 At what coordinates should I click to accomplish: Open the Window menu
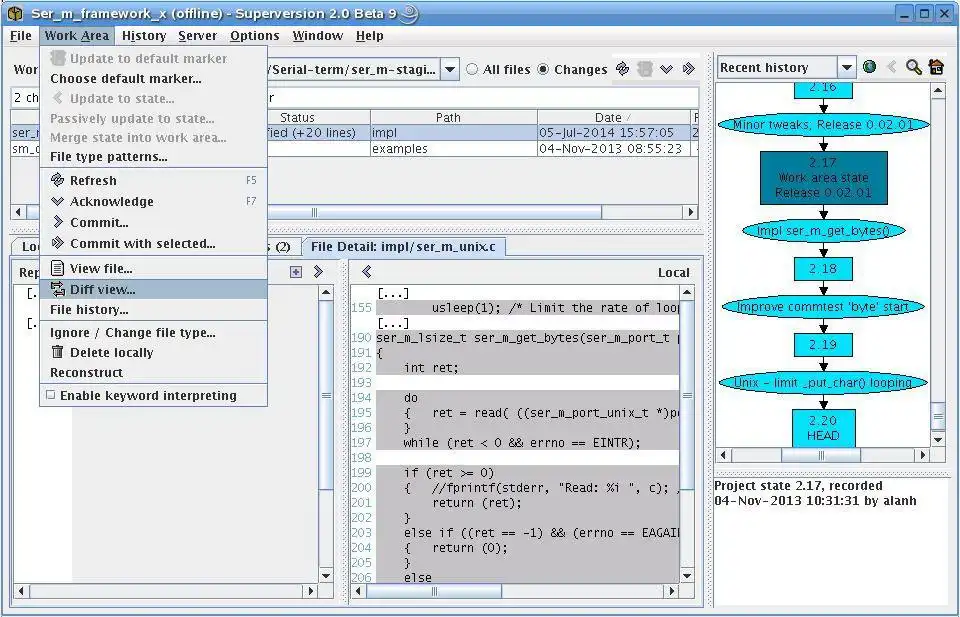[x=317, y=36]
